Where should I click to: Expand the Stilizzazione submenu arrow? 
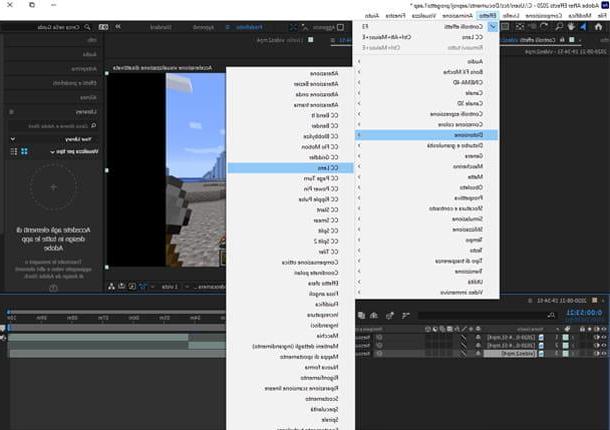coord(359,229)
